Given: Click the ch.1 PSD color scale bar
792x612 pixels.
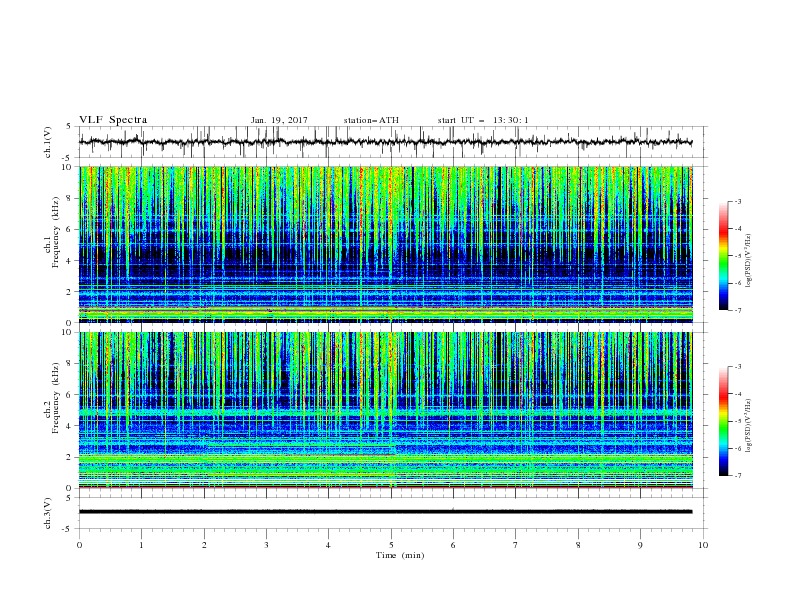Looking at the screenshot, I should (x=723, y=256).
